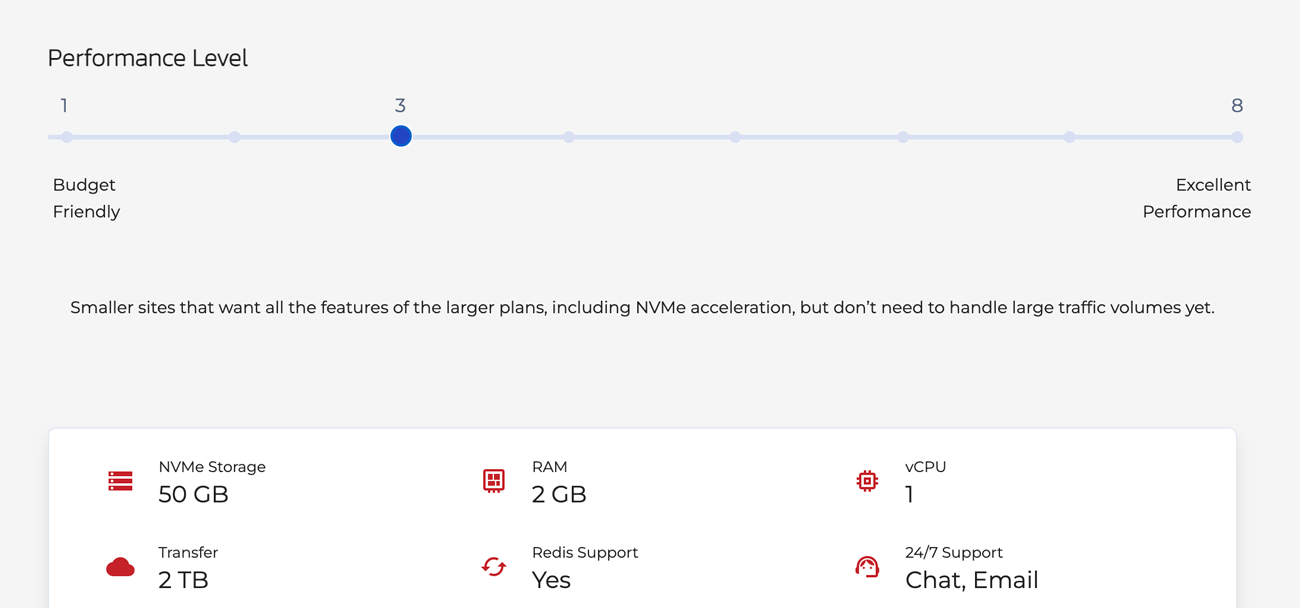
Task: Click the Chat, Email support value
Action: pos(971,580)
